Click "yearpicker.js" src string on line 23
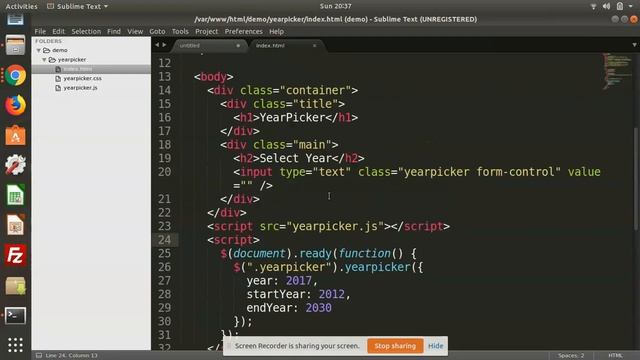640x360 pixels. [335, 226]
